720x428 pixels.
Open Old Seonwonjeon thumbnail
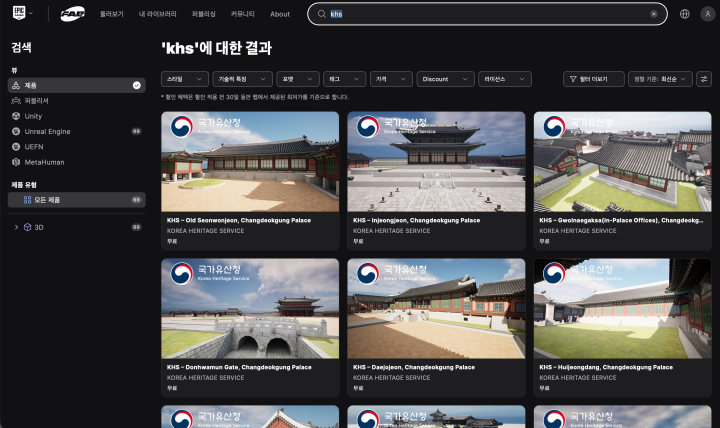tap(250, 162)
